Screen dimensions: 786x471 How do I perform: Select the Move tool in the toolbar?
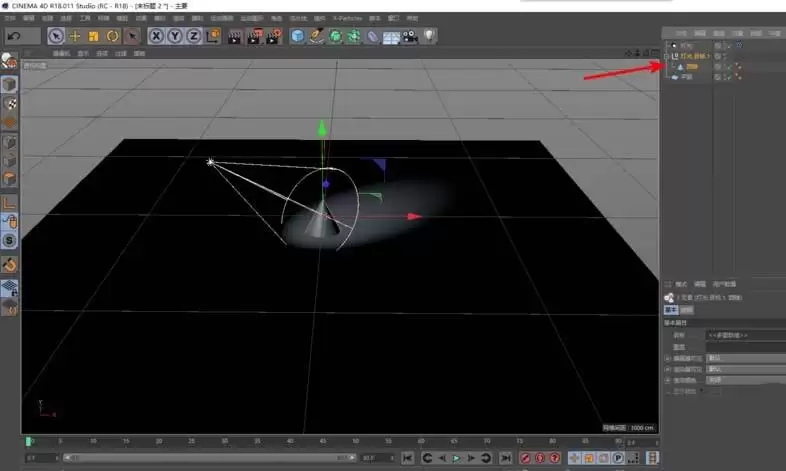pos(75,36)
